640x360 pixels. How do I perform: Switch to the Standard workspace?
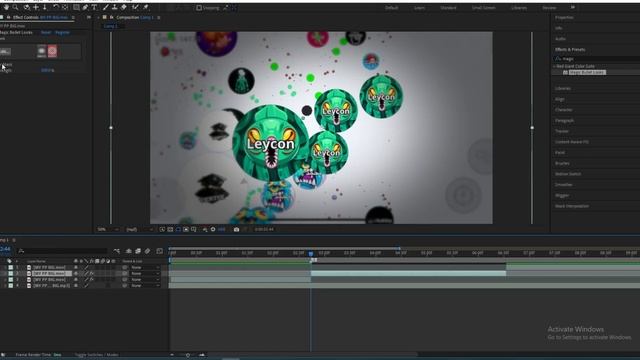pyautogui.click(x=448, y=8)
